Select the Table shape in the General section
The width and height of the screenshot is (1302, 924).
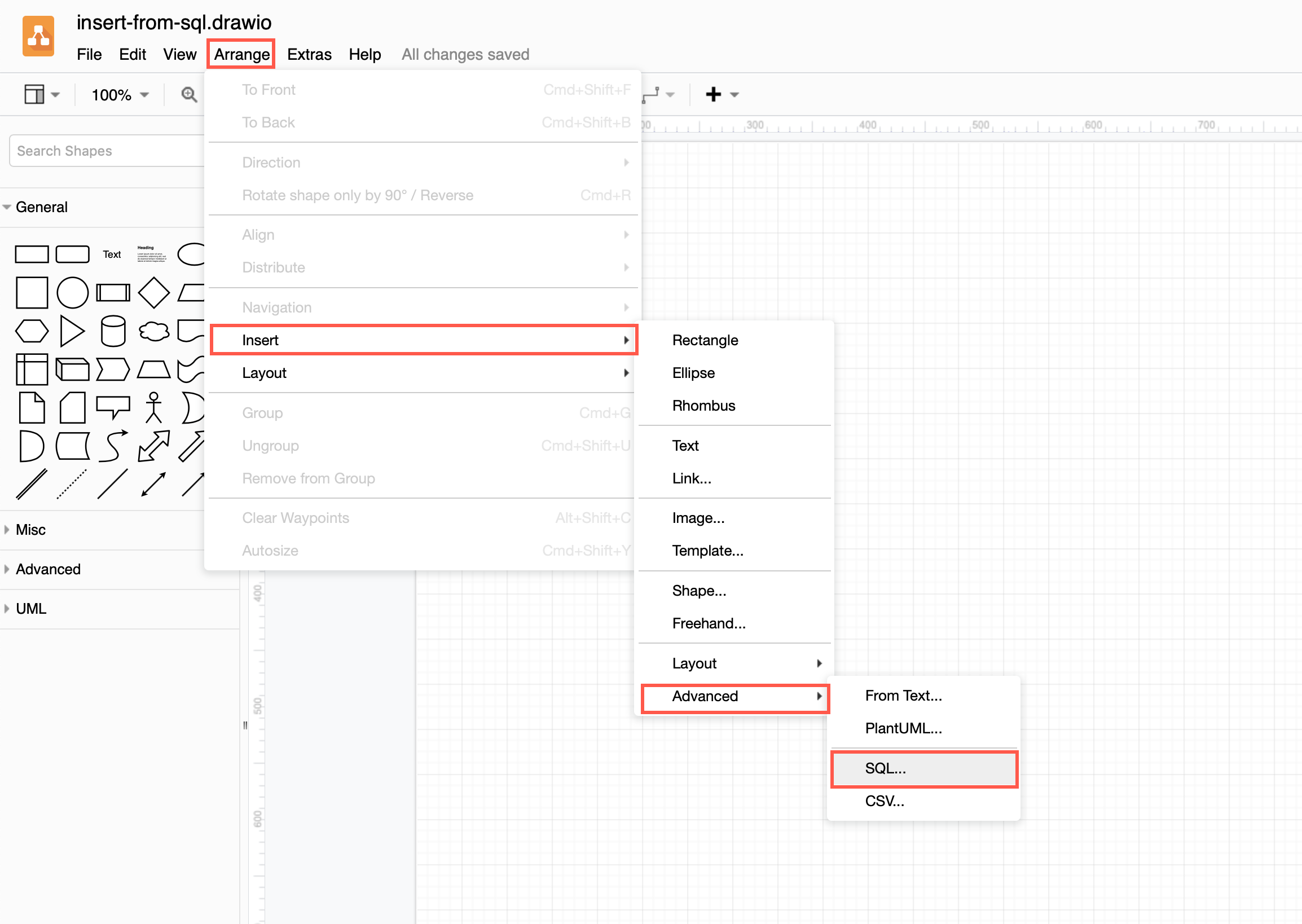pyautogui.click(x=32, y=369)
